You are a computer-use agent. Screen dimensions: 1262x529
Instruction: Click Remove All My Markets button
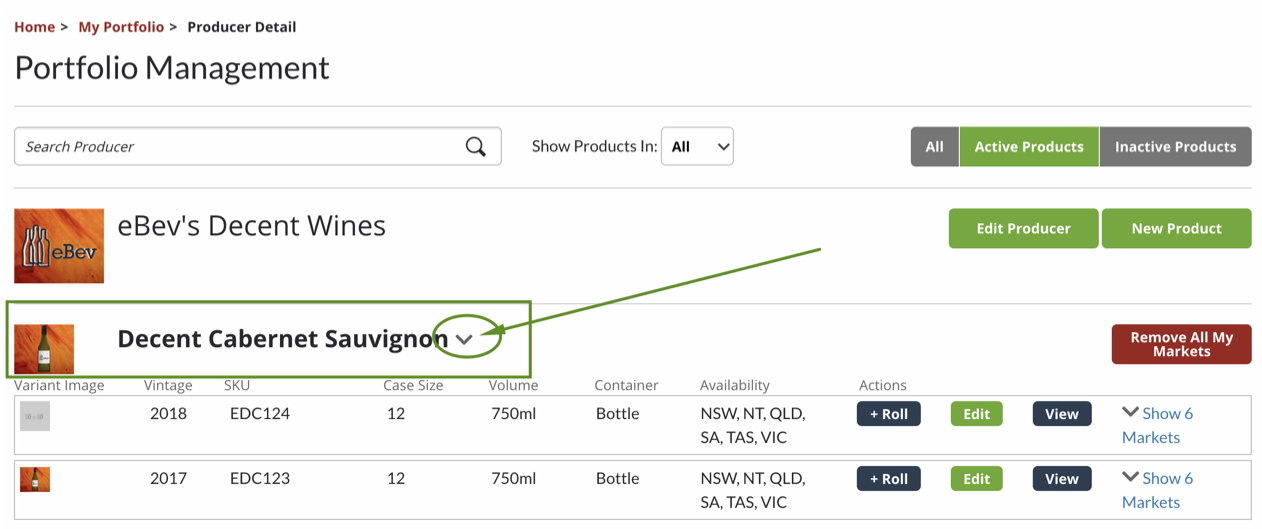click(1181, 344)
